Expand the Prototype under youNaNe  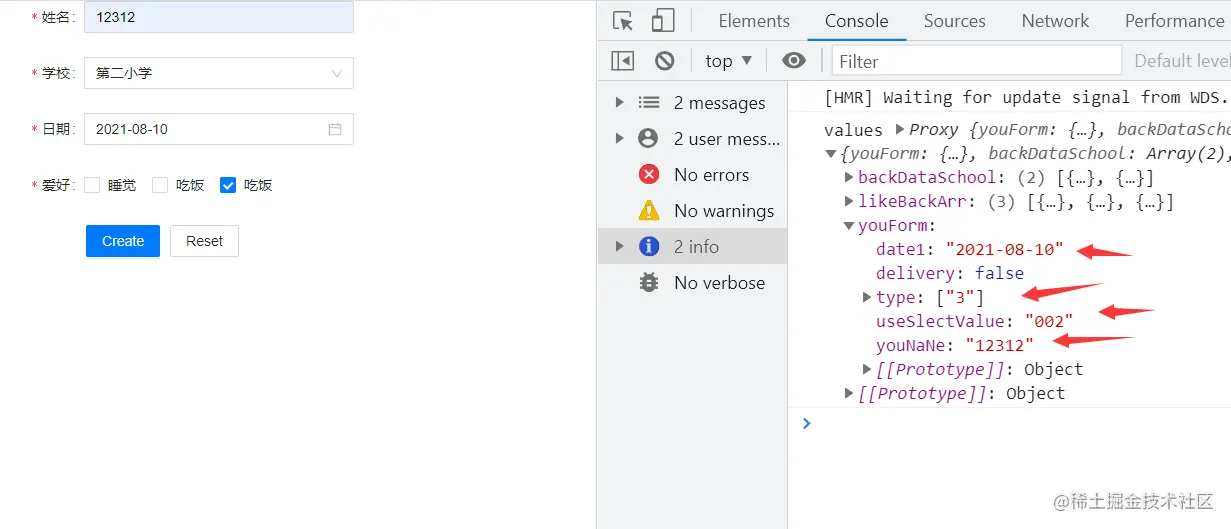(867, 369)
